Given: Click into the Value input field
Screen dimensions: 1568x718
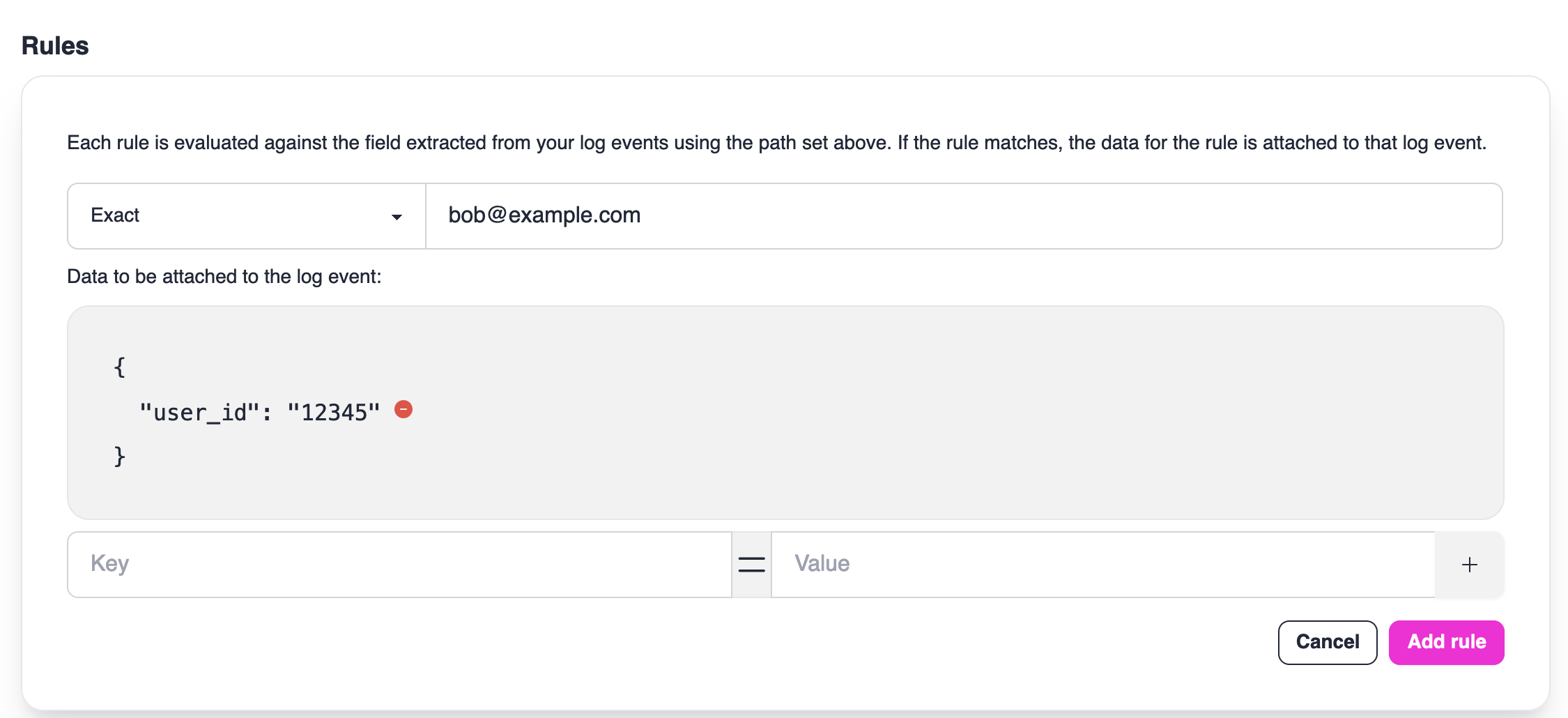Looking at the screenshot, I should coord(1102,565).
